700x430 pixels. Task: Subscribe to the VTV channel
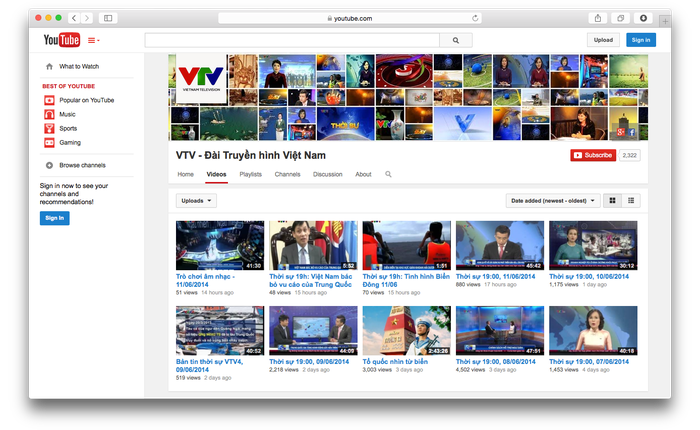point(593,155)
